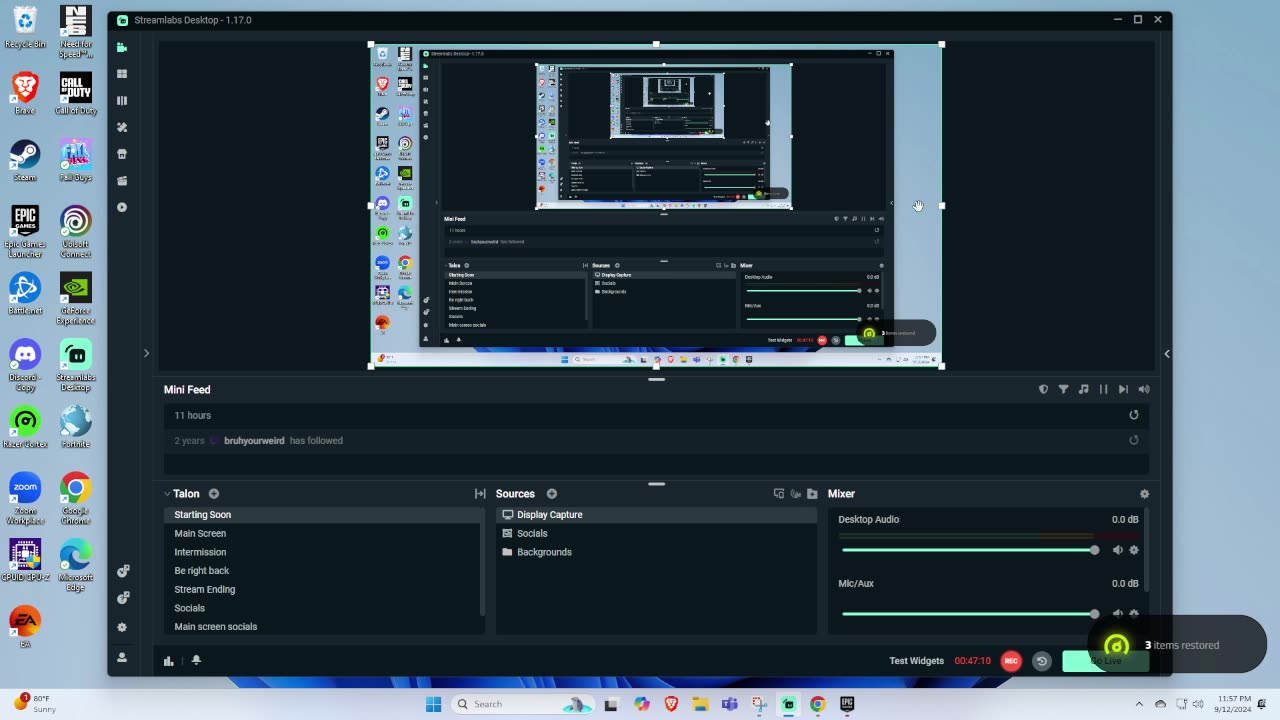Replay the '11 hours' feed event
This screenshot has height=720, width=1280.
1134,415
